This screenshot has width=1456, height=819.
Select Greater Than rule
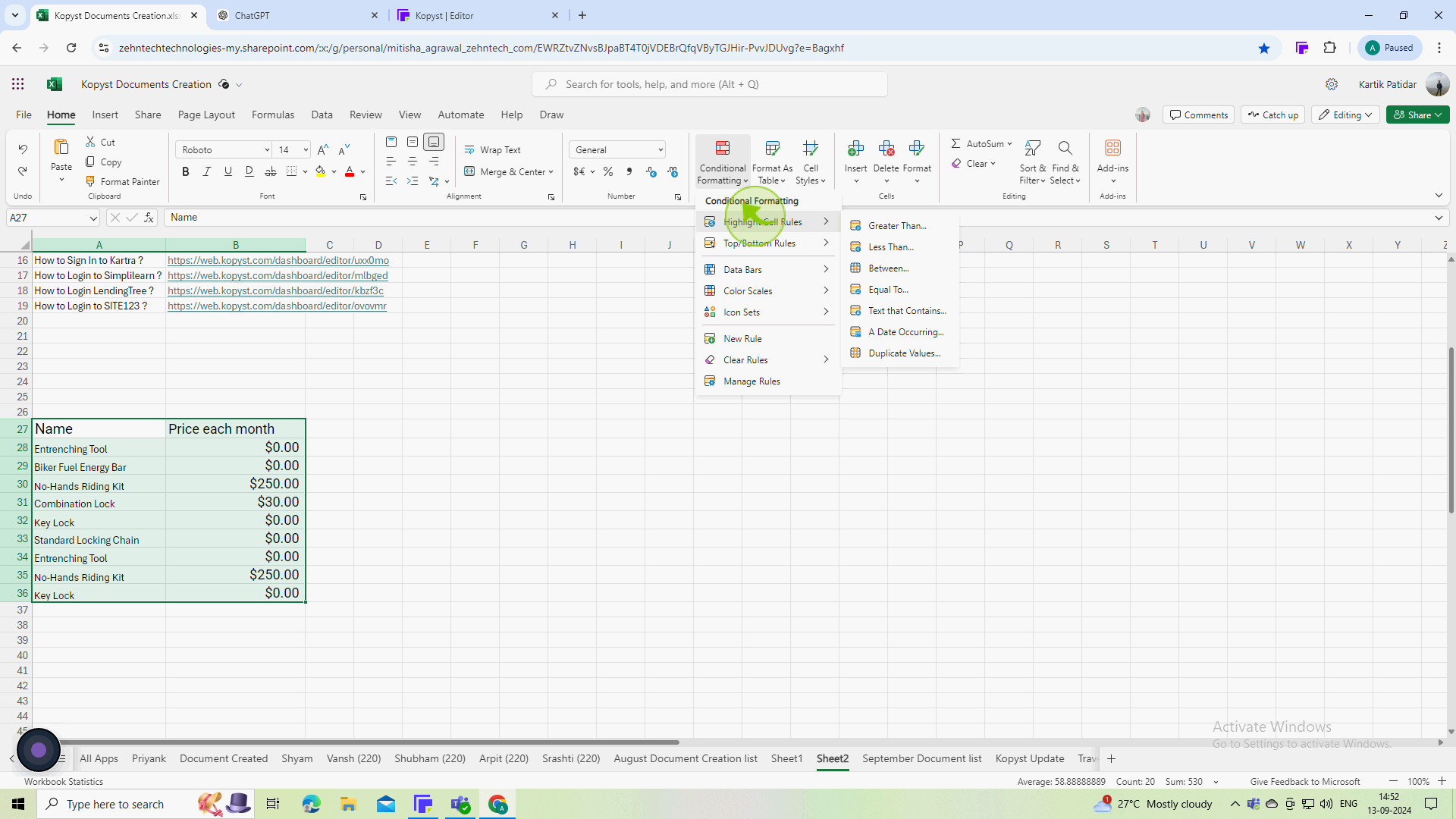pyautogui.click(x=899, y=226)
